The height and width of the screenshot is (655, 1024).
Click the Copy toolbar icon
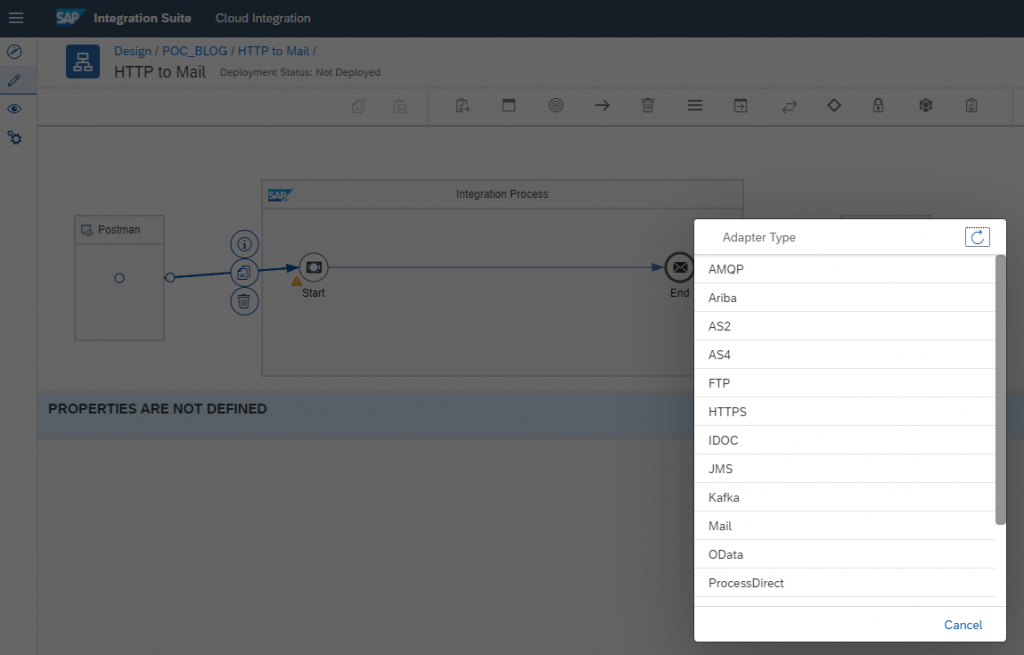[359, 106]
